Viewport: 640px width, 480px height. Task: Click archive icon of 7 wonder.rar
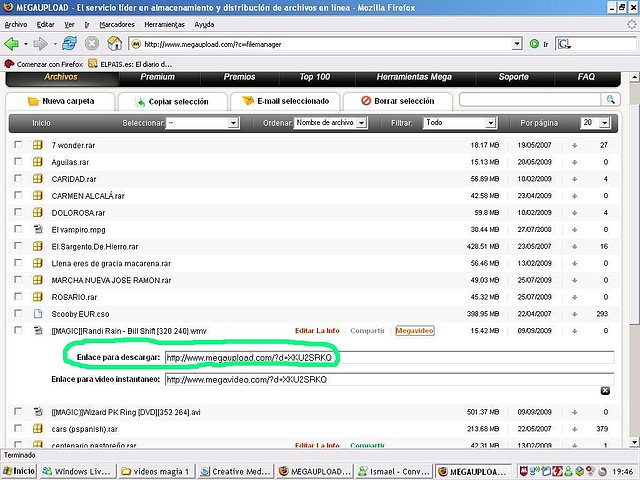point(38,145)
